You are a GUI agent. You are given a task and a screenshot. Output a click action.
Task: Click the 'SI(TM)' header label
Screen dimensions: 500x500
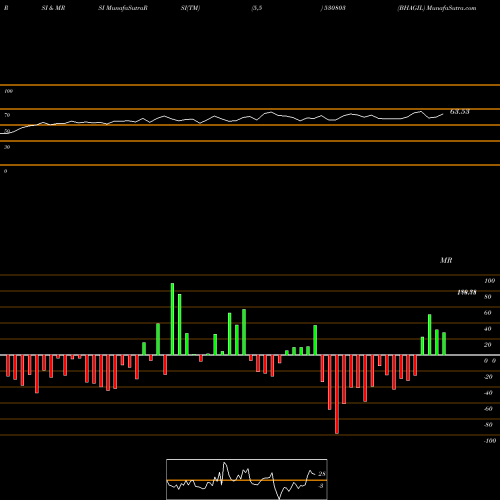tap(190, 8)
